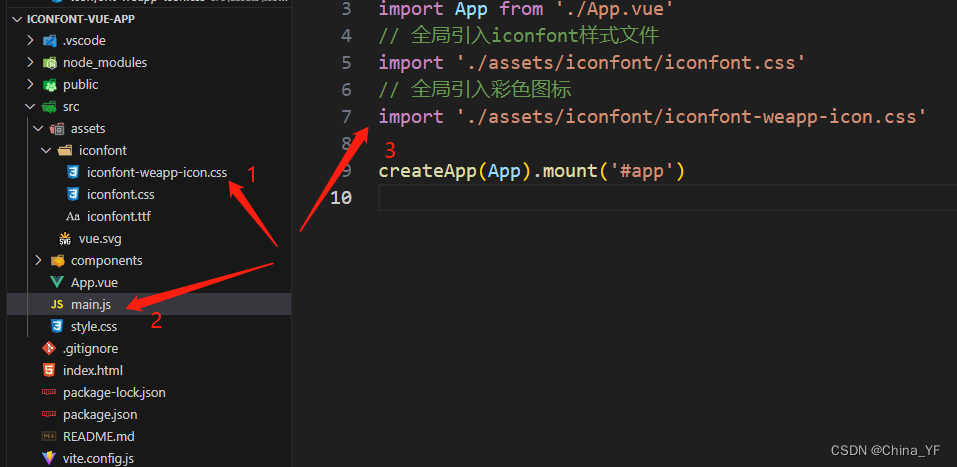Expand the public folder chevron

coord(30,85)
